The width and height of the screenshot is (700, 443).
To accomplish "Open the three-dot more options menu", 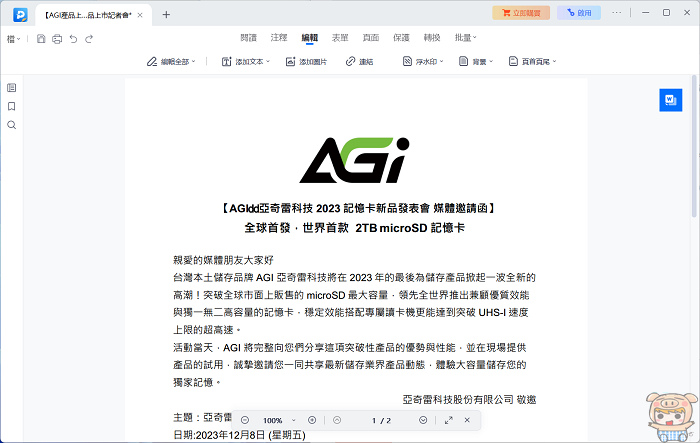I will click(617, 13).
